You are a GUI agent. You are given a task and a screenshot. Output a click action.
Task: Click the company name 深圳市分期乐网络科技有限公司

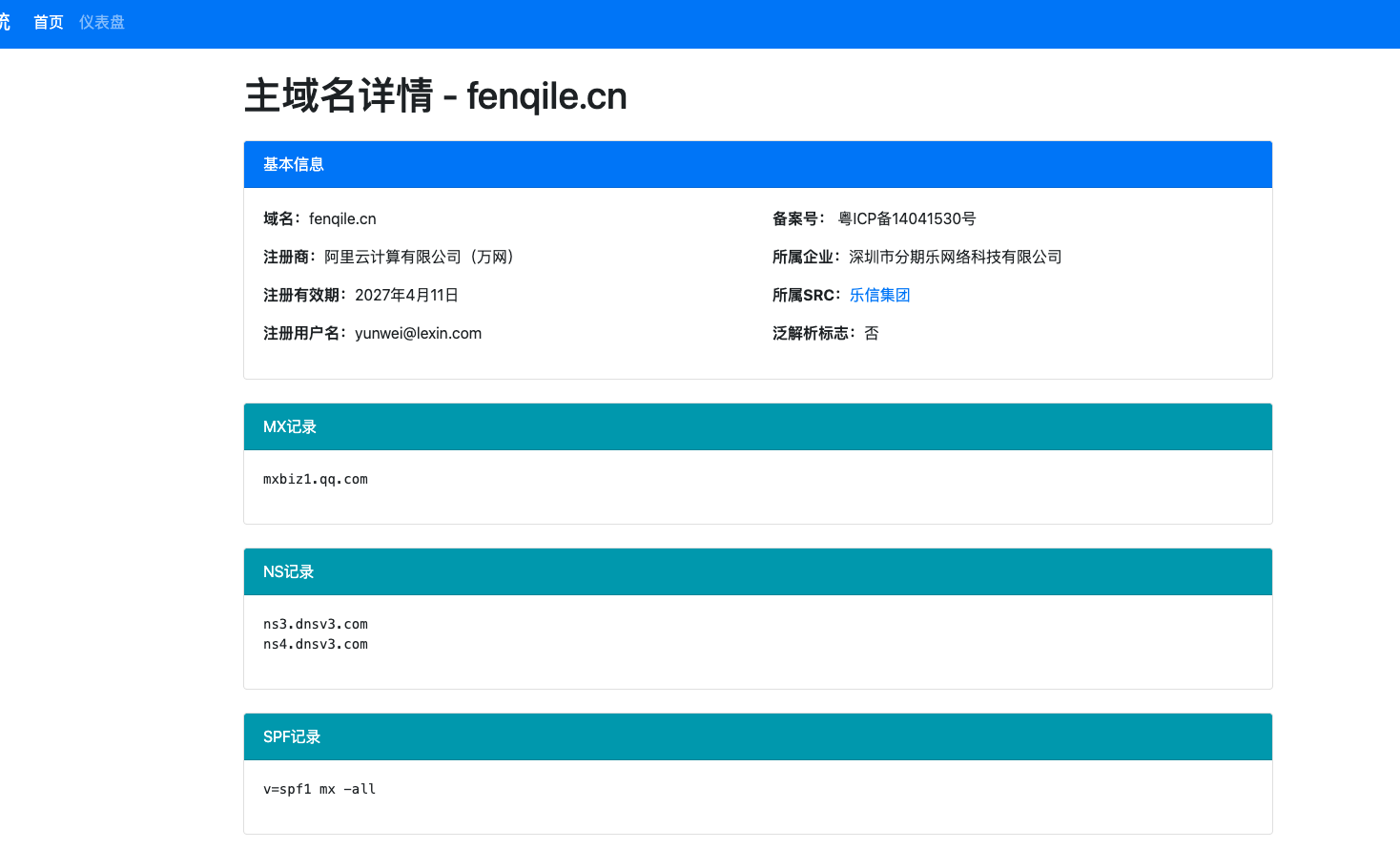tap(955, 257)
